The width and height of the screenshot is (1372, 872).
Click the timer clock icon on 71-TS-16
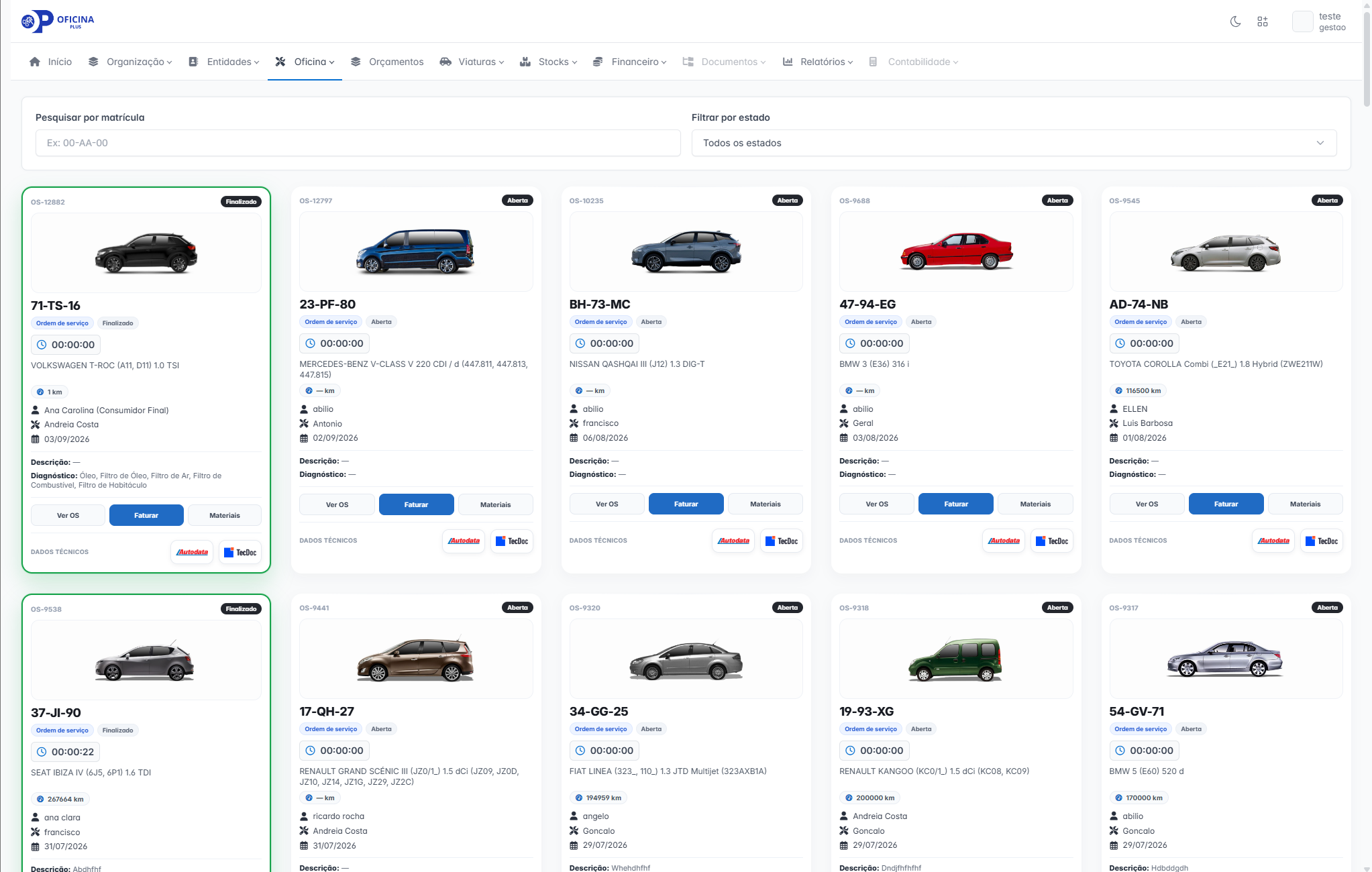point(42,345)
